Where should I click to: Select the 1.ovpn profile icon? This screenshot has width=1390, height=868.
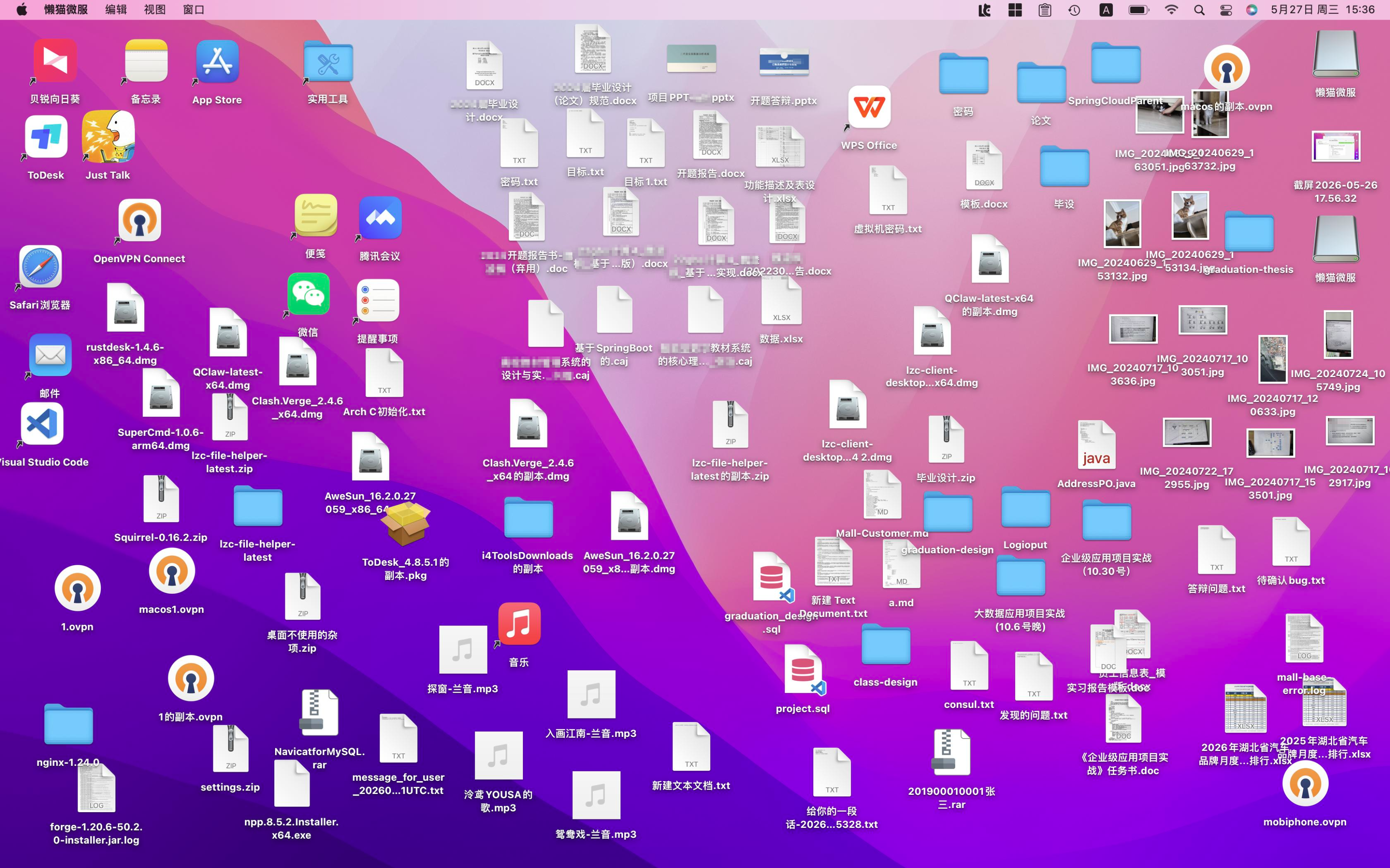[78, 589]
